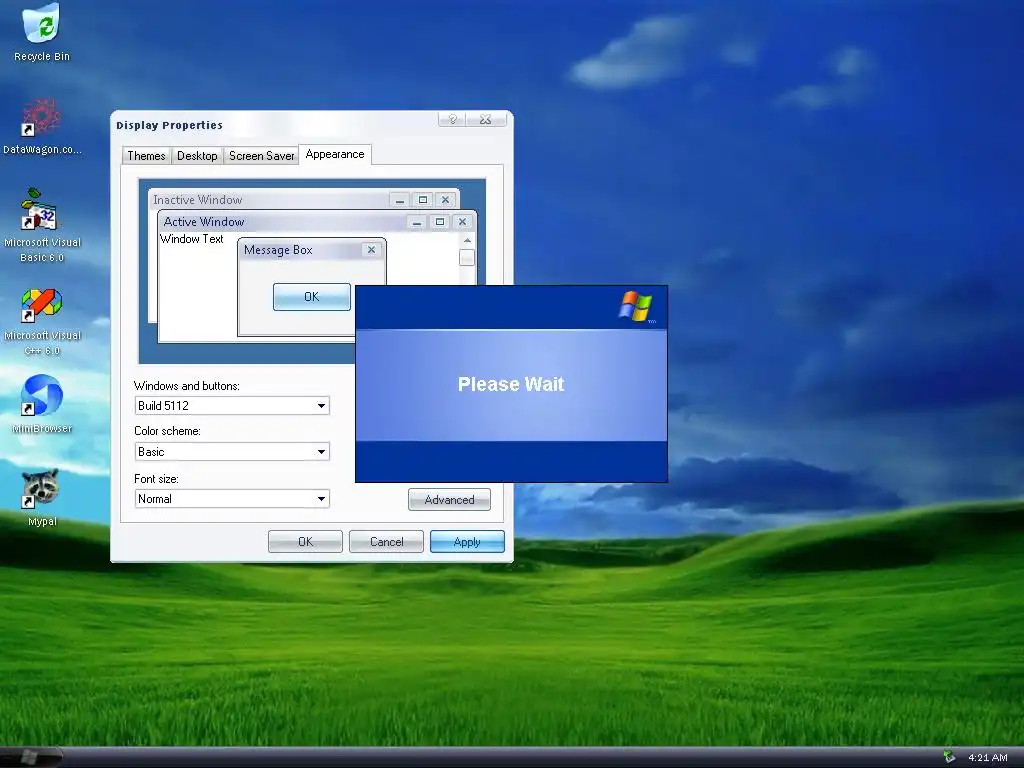Switch to the Desktop tab
The width and height of the screenshot is (1024, 768).
click(x=197, y=156)
